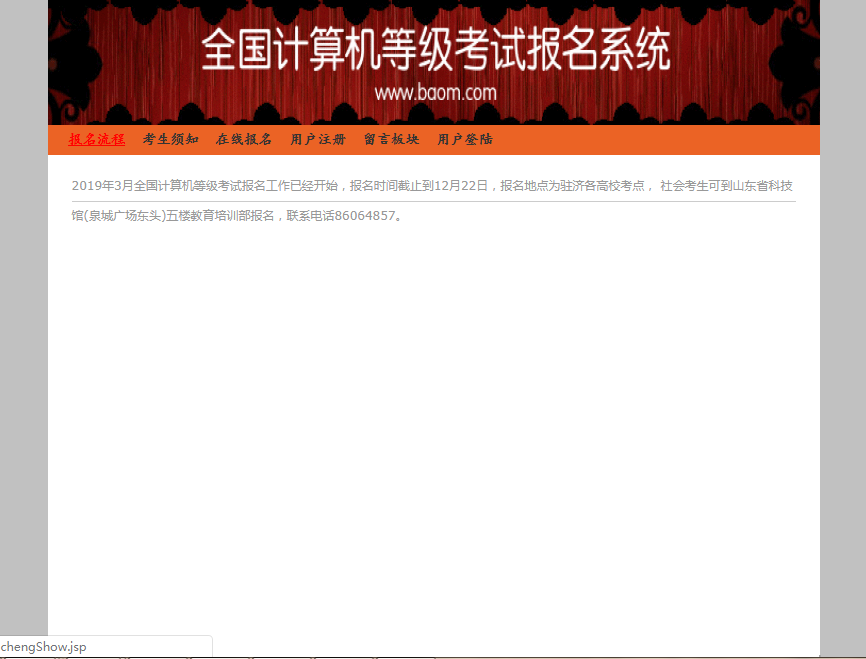Click the www.baom.com text in banner
The height and width of the screenshot is (659, 866).
(x=435, y=93)
